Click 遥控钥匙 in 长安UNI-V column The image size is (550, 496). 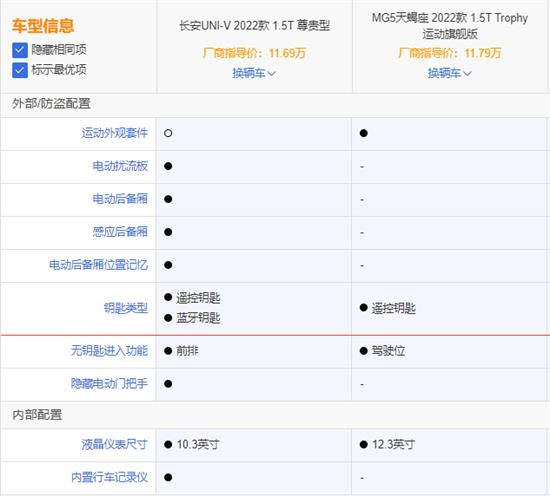(198, 298)
